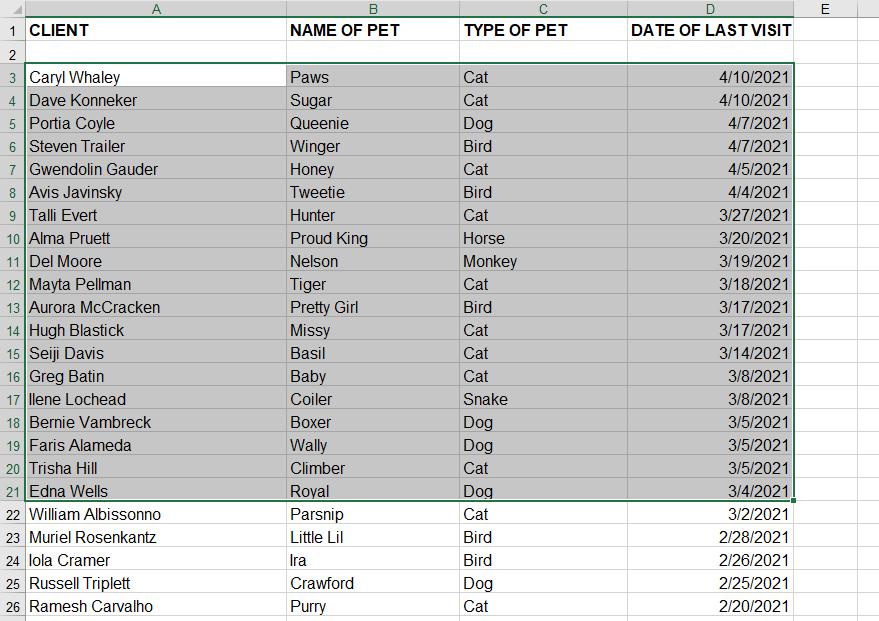Select the William Albissonno cell

click(x=155, y=514)
